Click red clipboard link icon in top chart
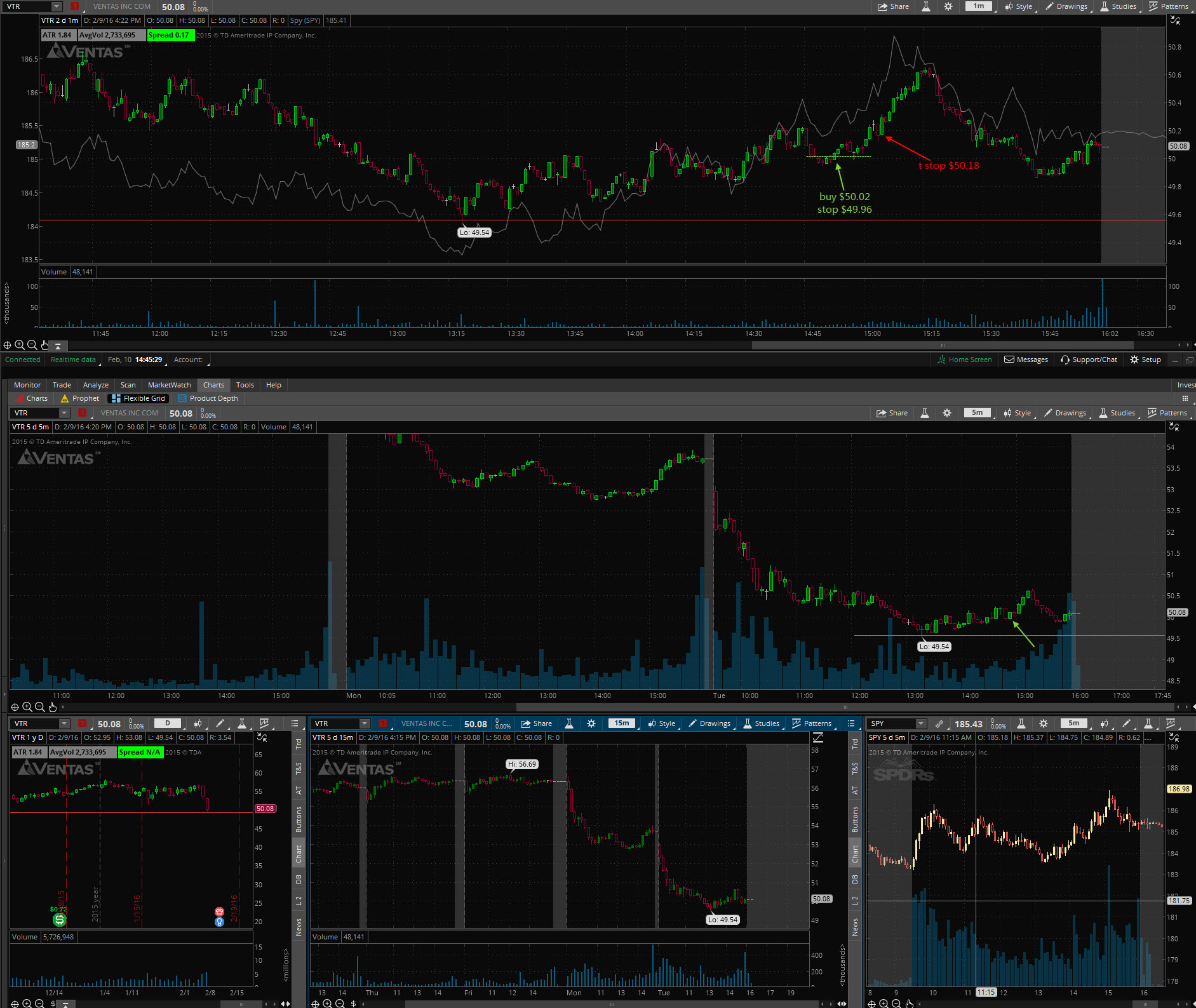The image size is (1196, 1008). click(x=74, y=6)
